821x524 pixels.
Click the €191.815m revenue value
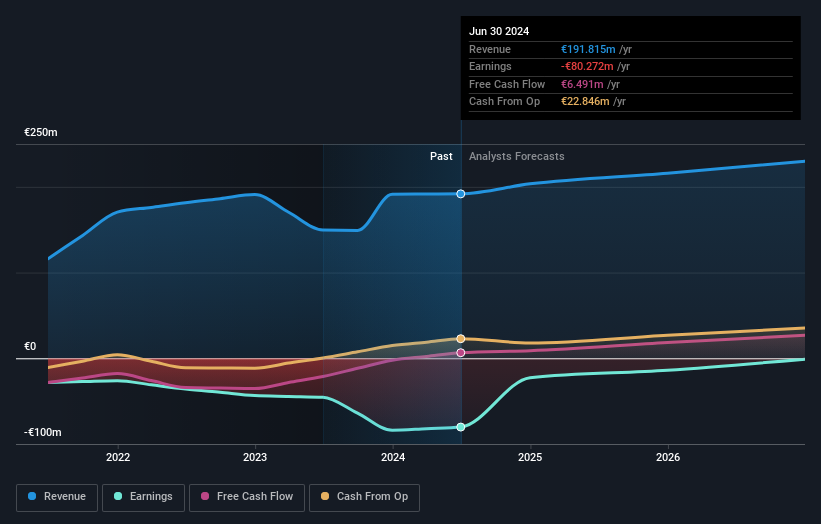588,49
